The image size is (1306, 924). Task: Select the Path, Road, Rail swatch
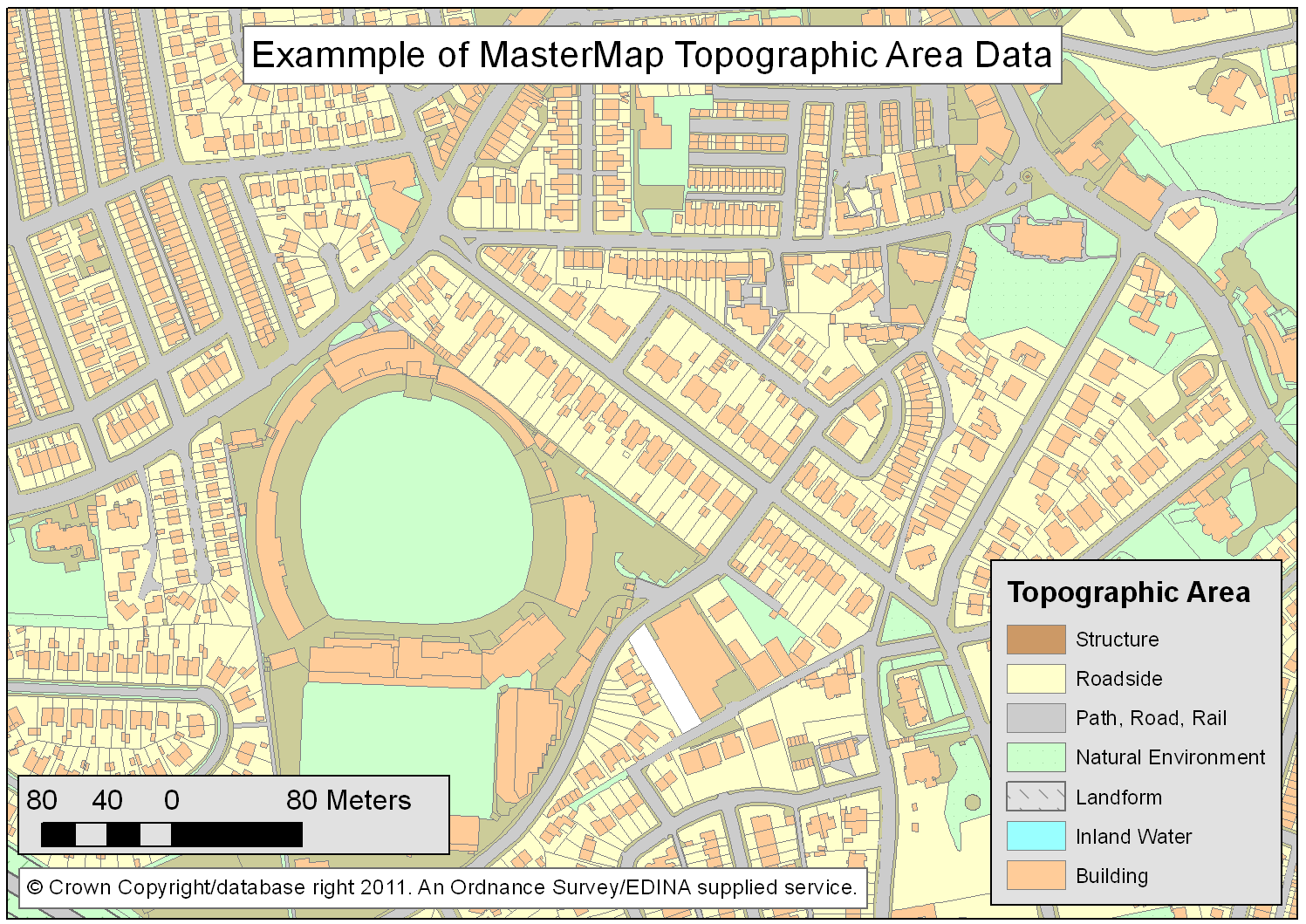coord(1036,718)
